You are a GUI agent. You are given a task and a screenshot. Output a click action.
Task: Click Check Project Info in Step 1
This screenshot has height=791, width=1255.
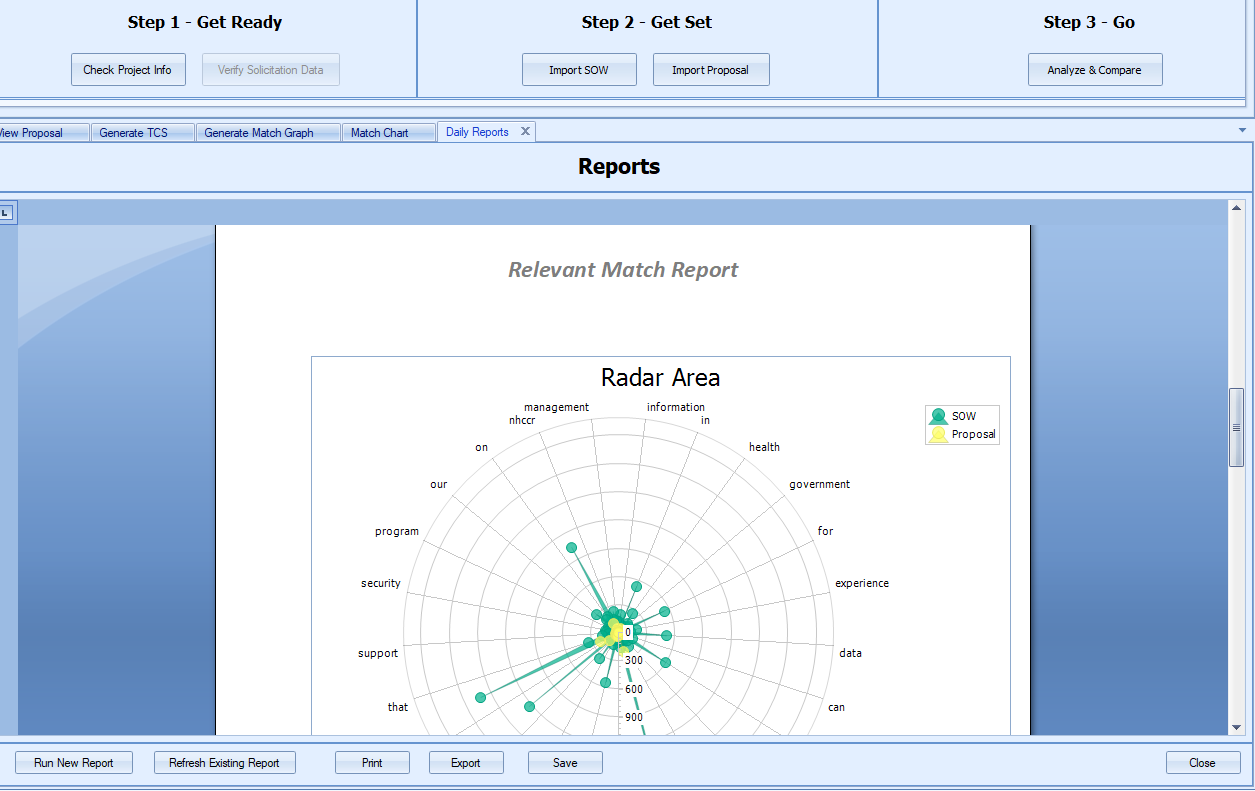(128, 69)
